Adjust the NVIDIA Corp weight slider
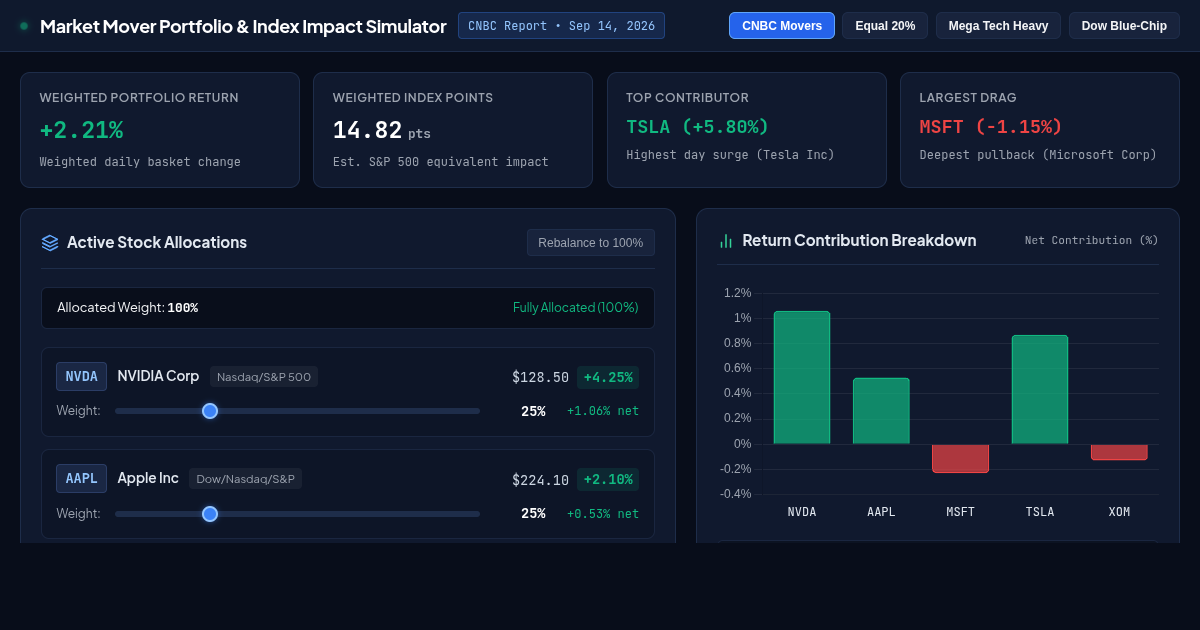The width and height of the screenshot is (1200, 630). 297,411
